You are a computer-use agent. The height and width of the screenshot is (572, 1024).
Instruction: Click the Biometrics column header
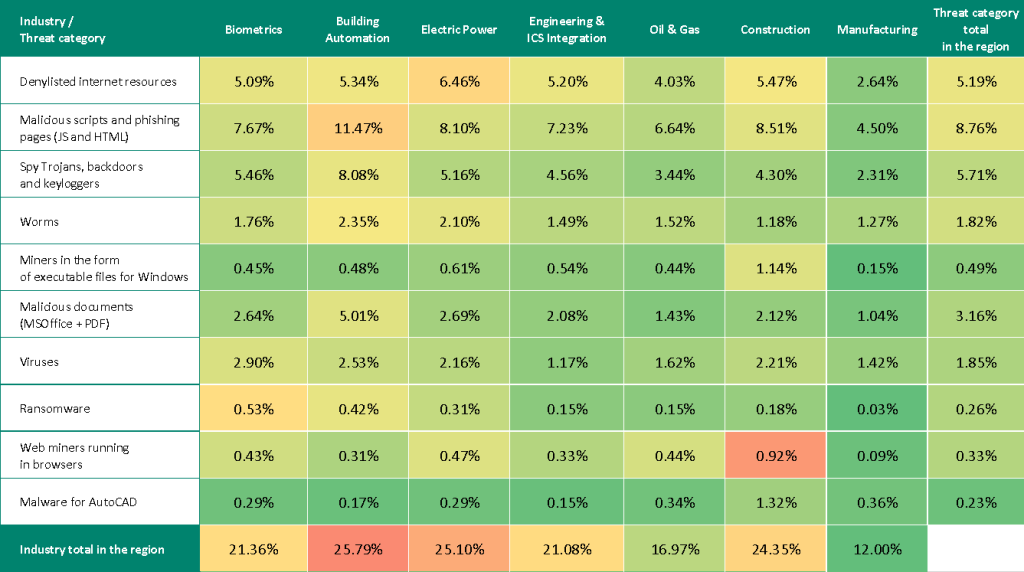pos(253,30)
